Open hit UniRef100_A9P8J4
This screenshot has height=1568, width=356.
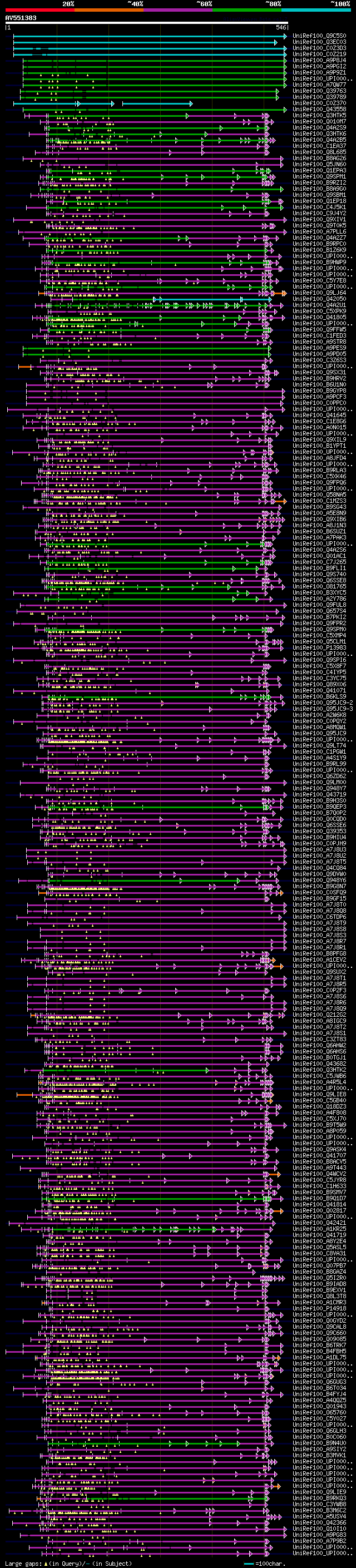pyautogui.click(x=319, y=60)
